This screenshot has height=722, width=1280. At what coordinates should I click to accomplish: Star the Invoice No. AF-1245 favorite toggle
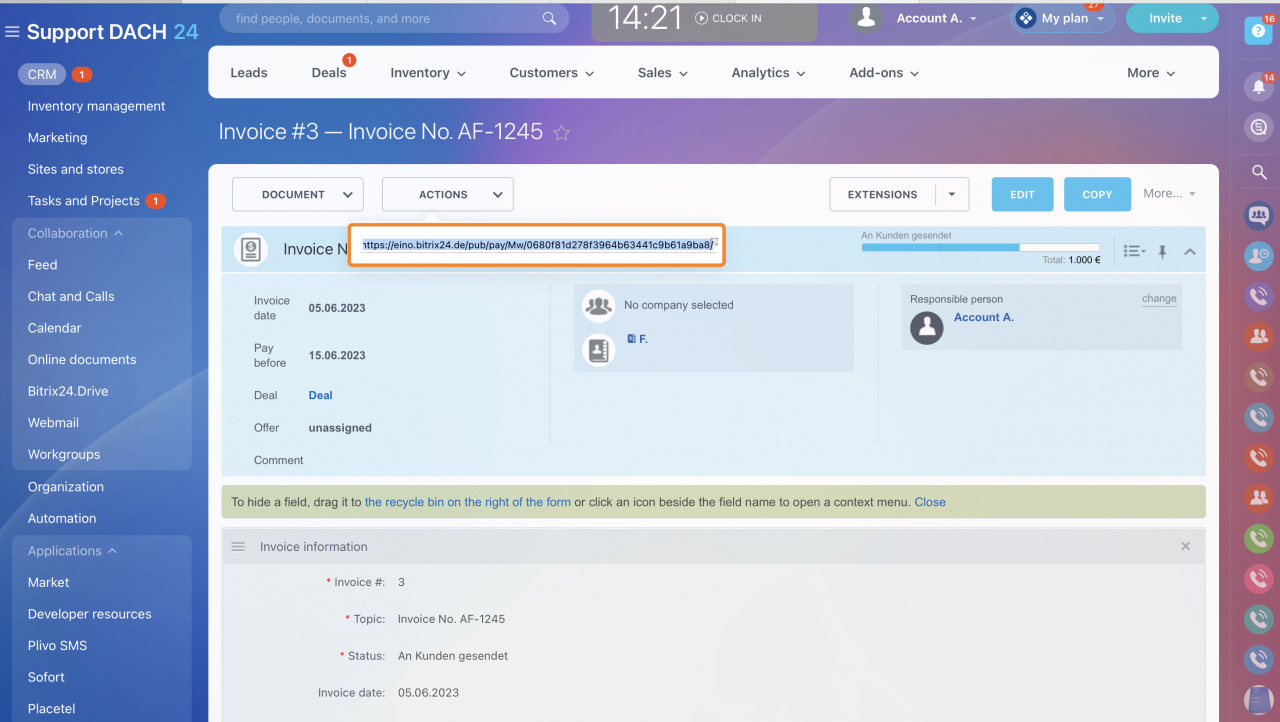click(x=561, y=131)
